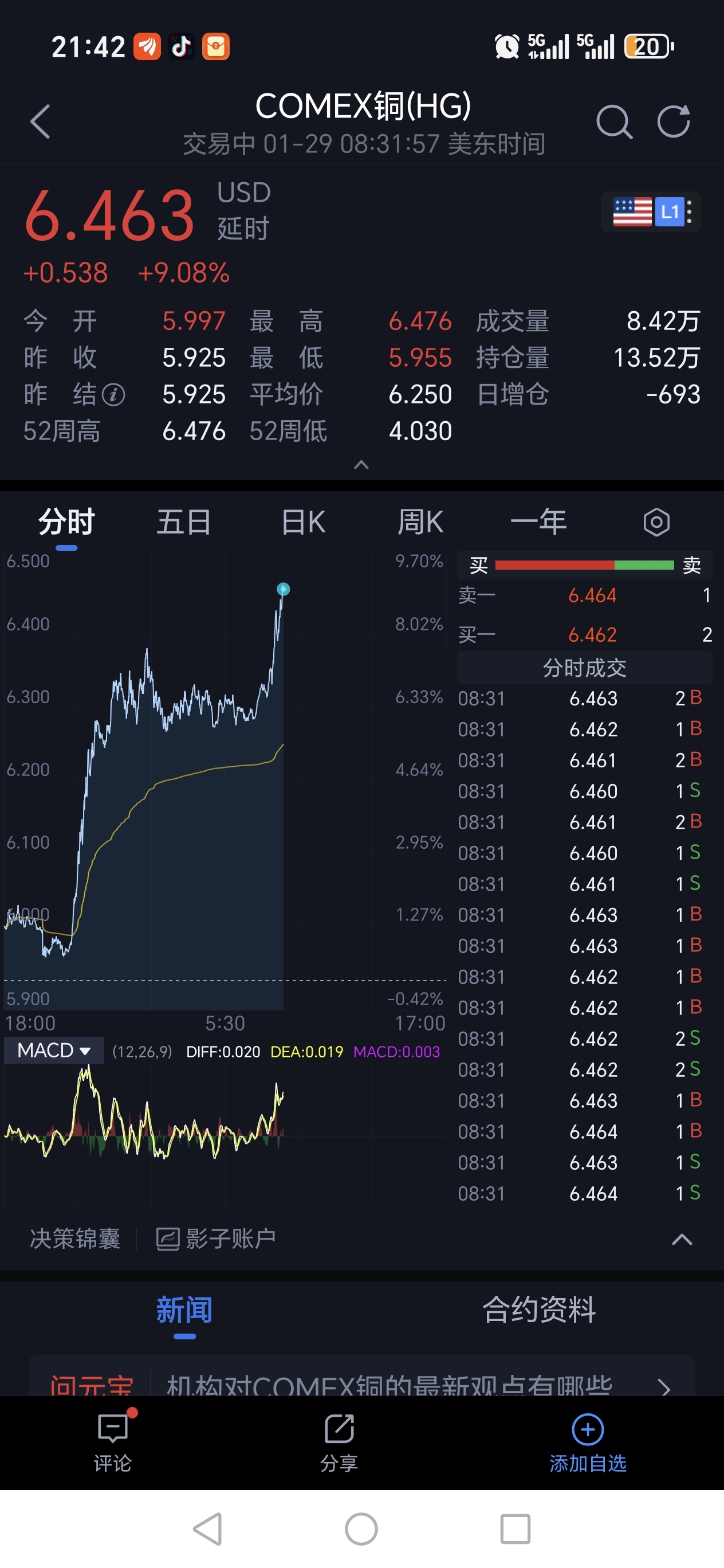724x1568 pixels.
Task: Tap the big price 6.463
Action: 109,215
